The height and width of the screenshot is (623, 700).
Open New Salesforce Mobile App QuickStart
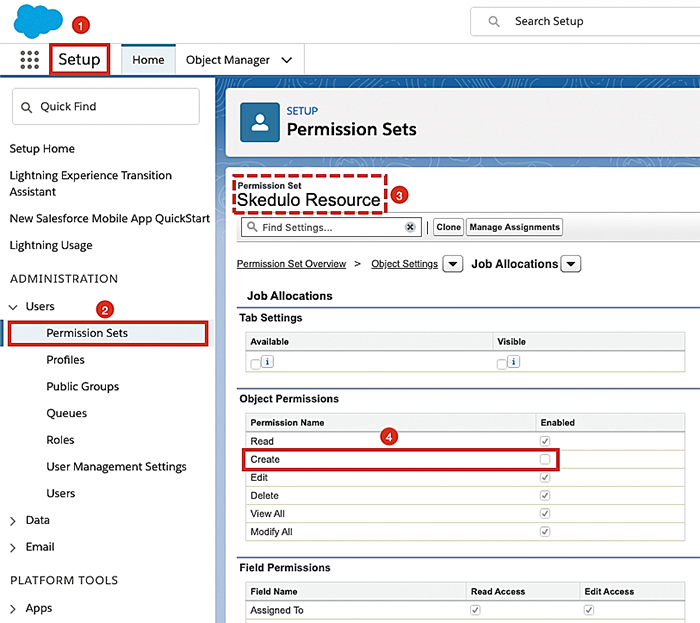coord(109,218)
